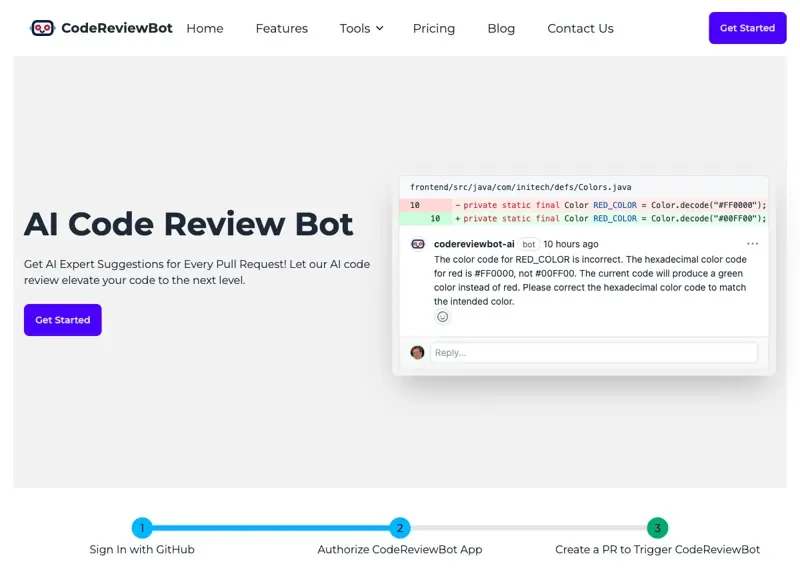Click the bot's review comment text
The height and width of the screenshot is (576, 800).
590,280
